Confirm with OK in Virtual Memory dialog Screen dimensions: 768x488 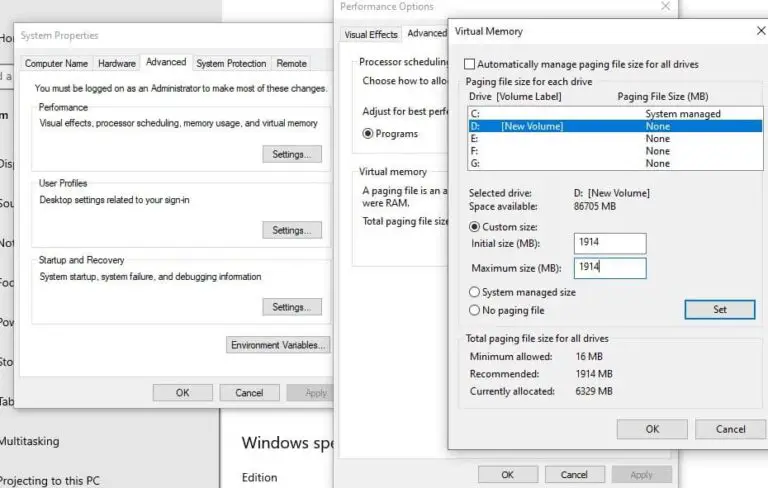tap(651, 429)
